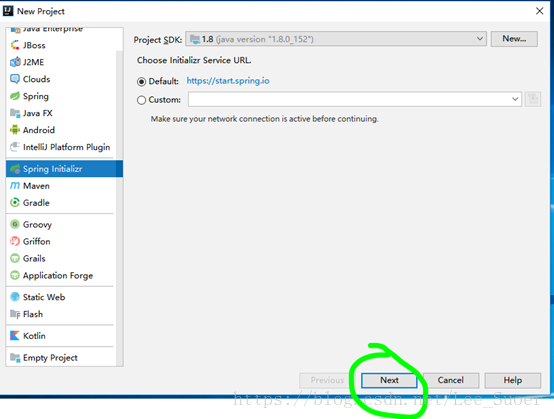Click the New... SDK button
Image resolution: width=554 pixels, height=419 pixels.
pyautogui.click(x=514, y=39)
